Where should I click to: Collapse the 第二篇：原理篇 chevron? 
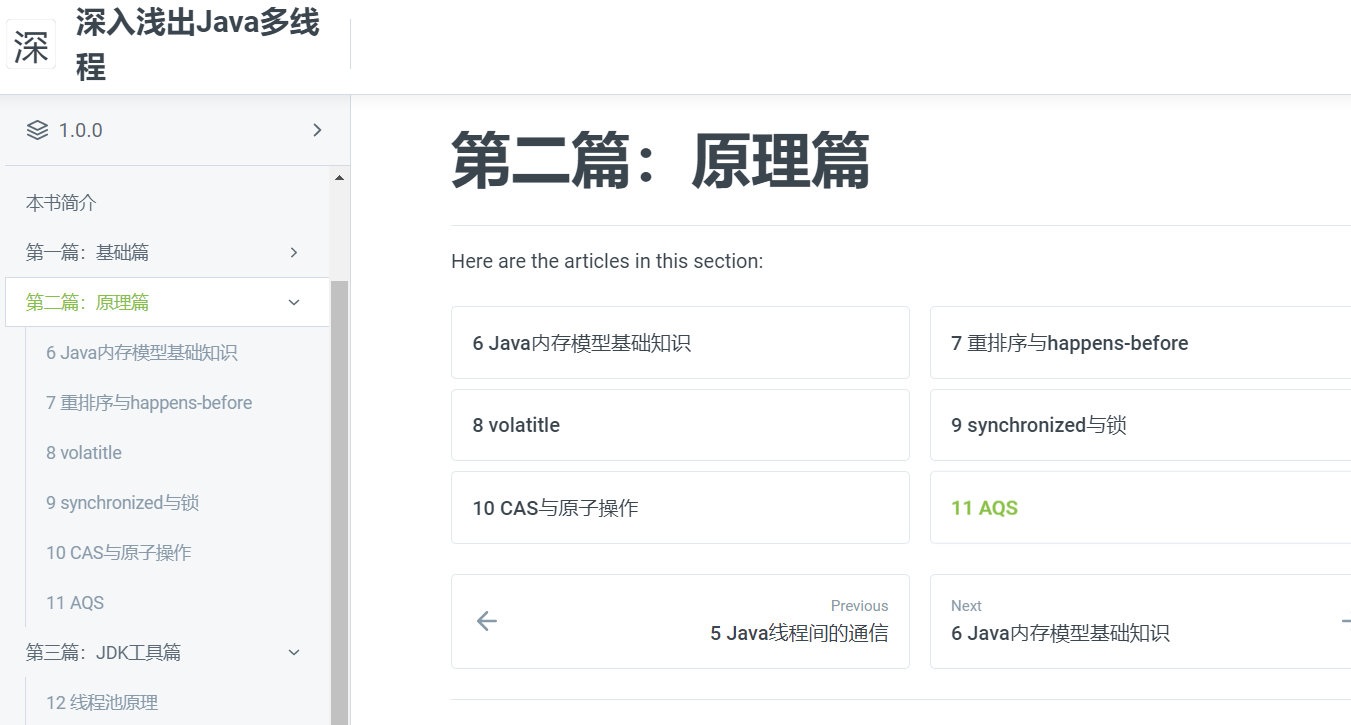(294, 302)
